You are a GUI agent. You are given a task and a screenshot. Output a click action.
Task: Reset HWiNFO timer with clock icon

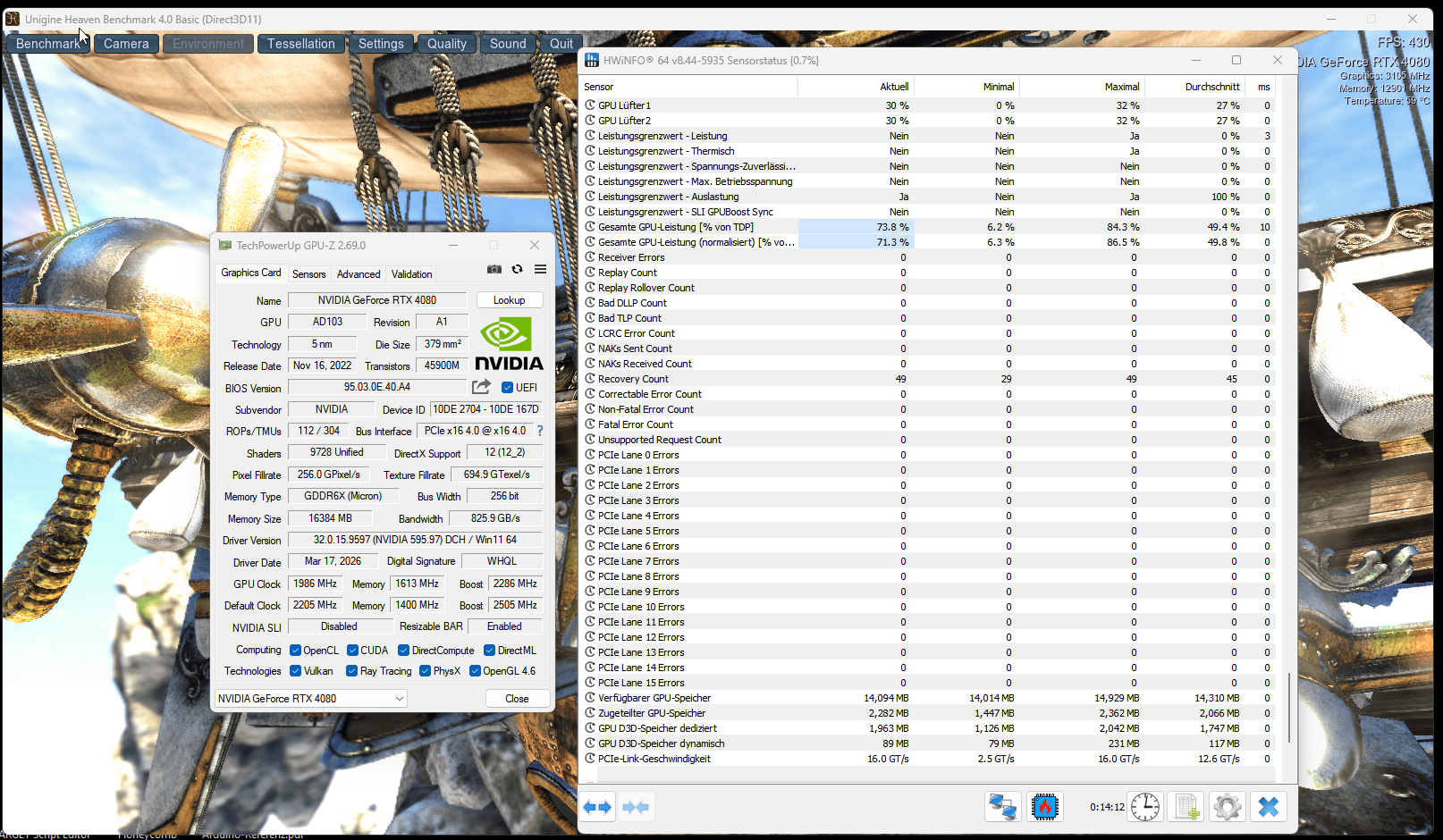[1144, 807]
